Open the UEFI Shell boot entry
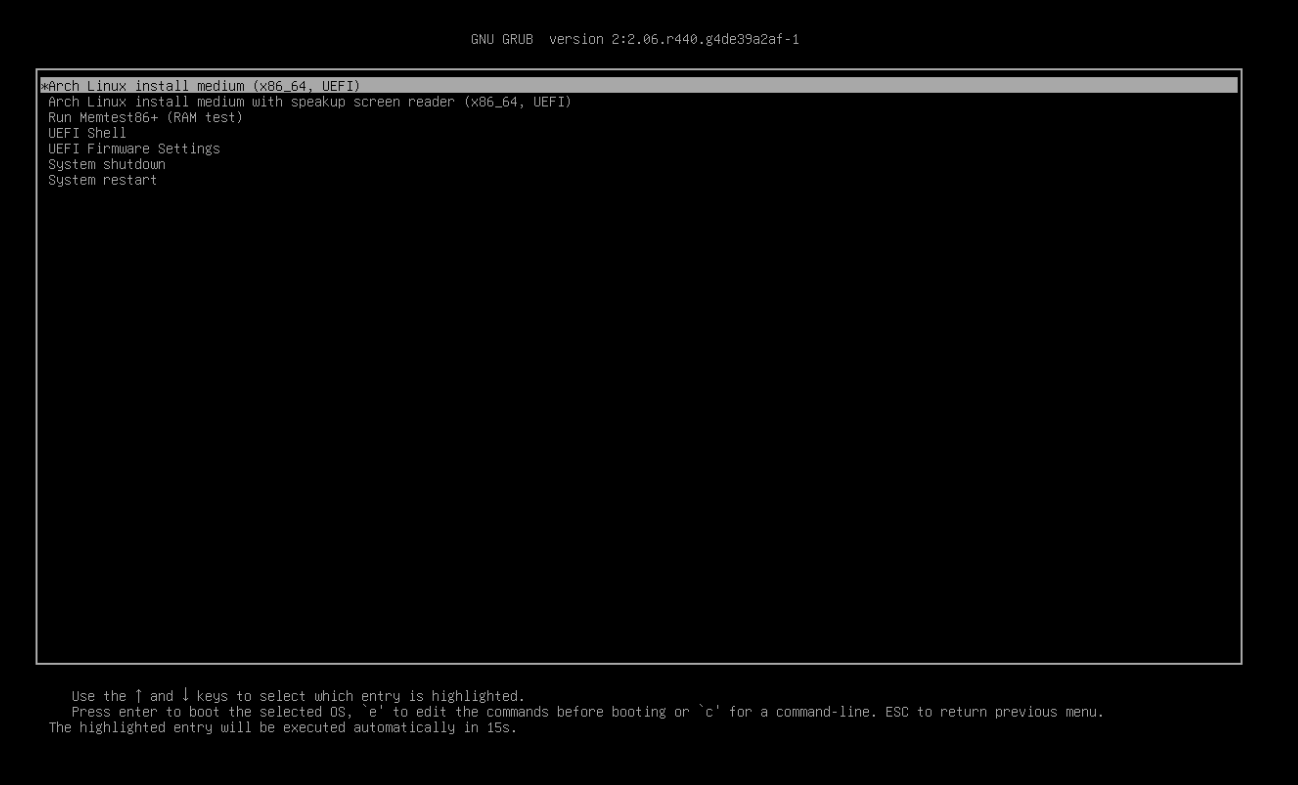 click(87, 133)
